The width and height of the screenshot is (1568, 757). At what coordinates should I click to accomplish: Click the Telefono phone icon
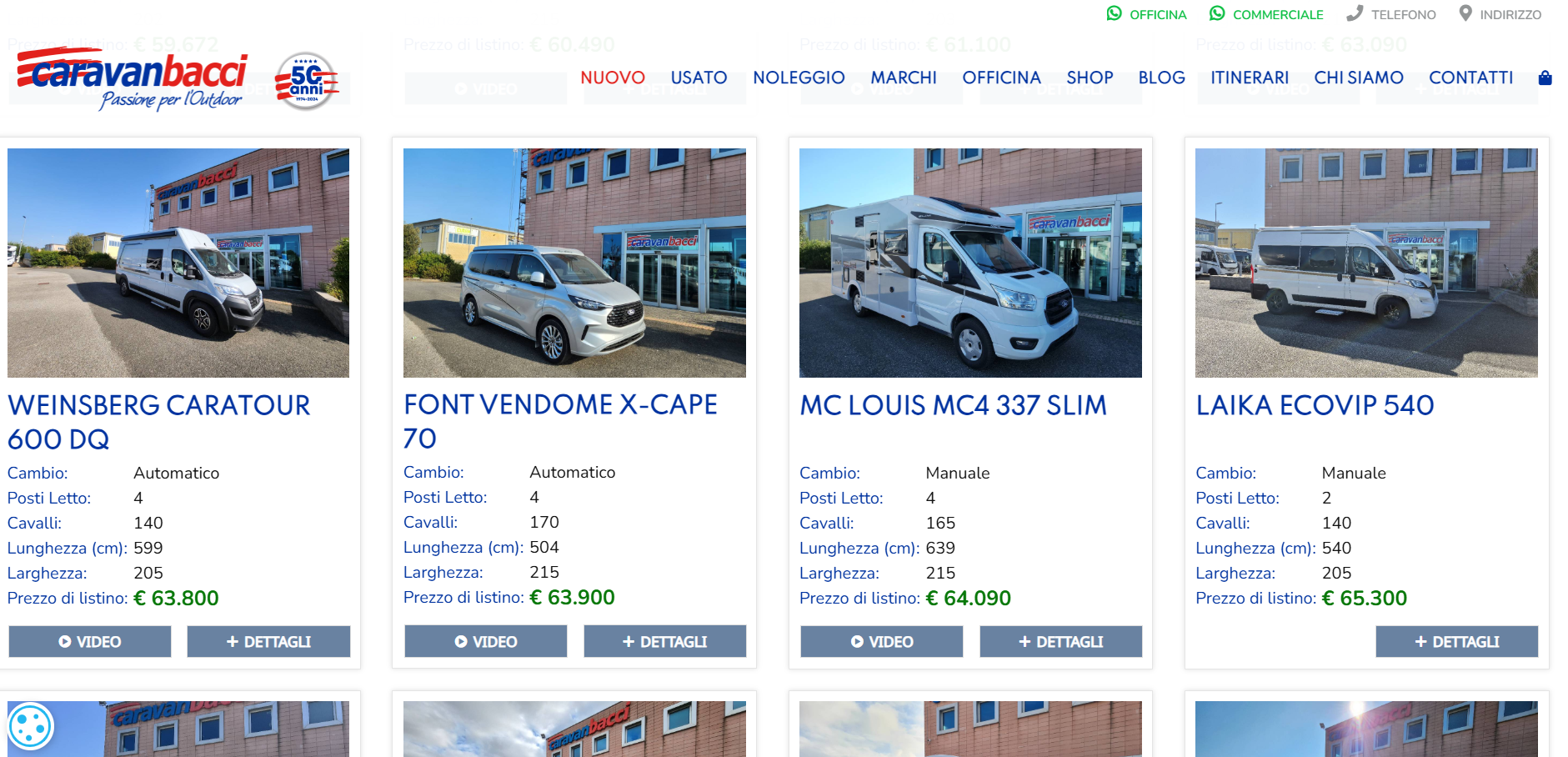tap(1355, 13)
